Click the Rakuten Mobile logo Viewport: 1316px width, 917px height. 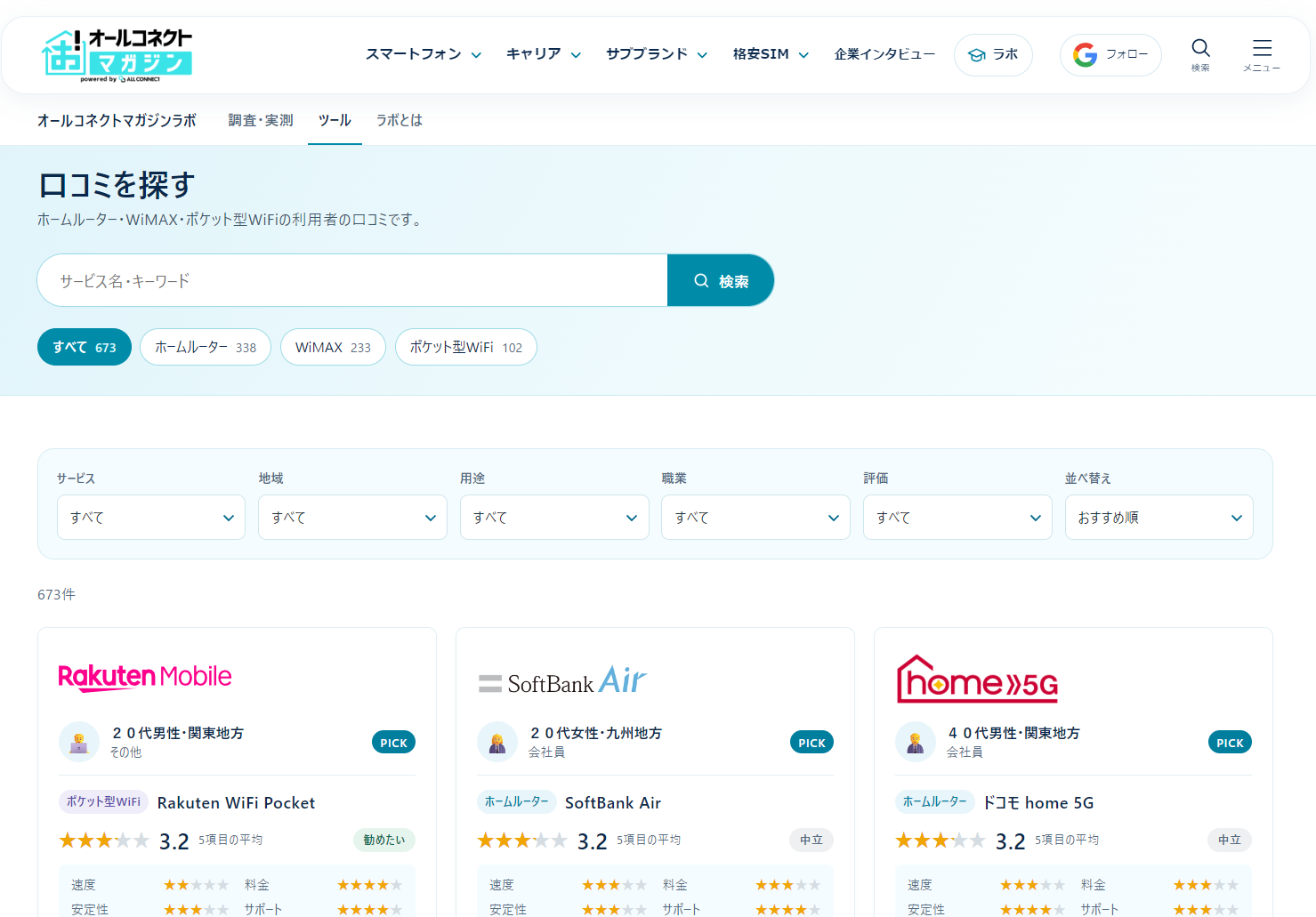tap(145, 677)
